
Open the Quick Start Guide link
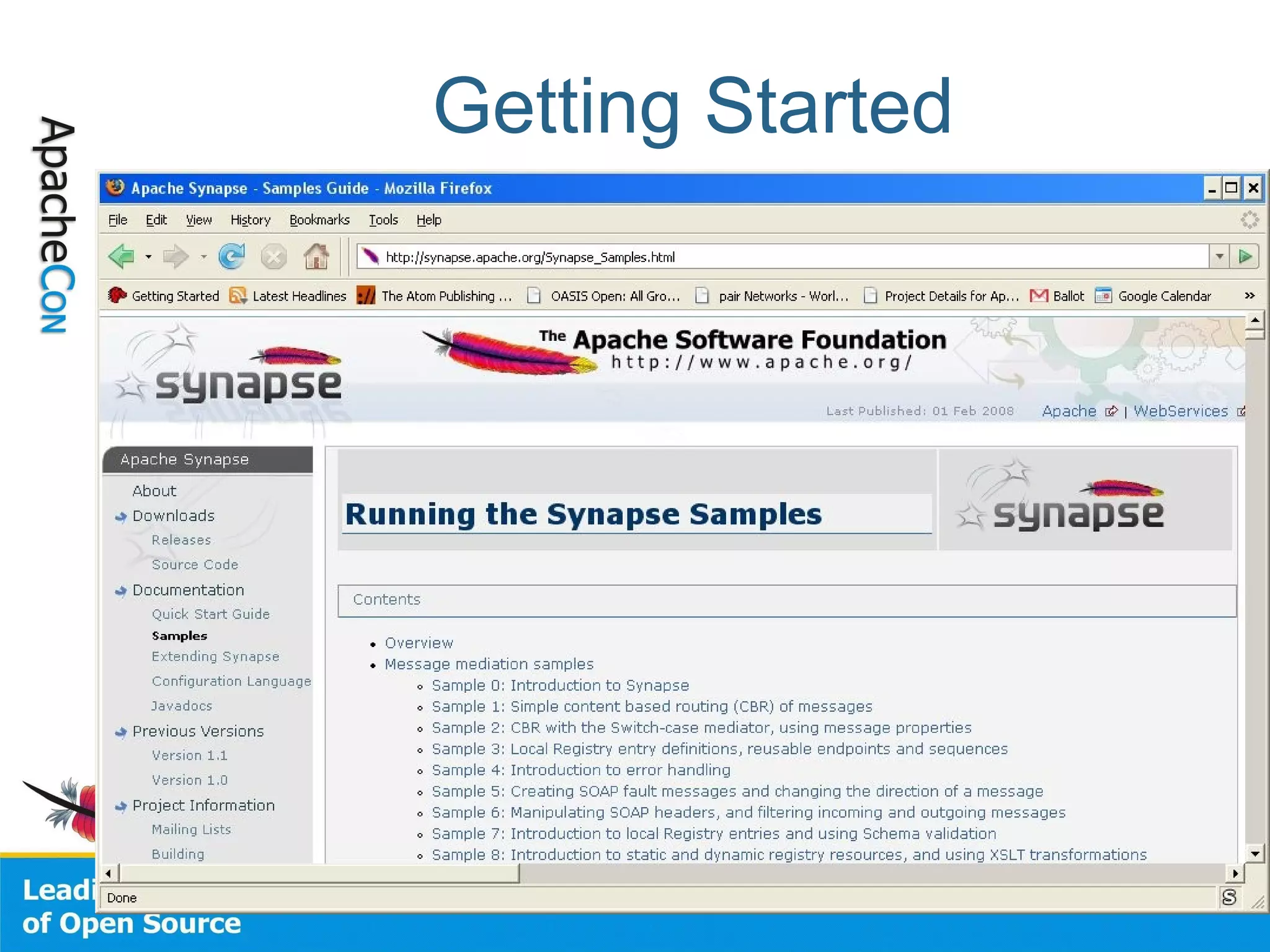click(211, 614)
